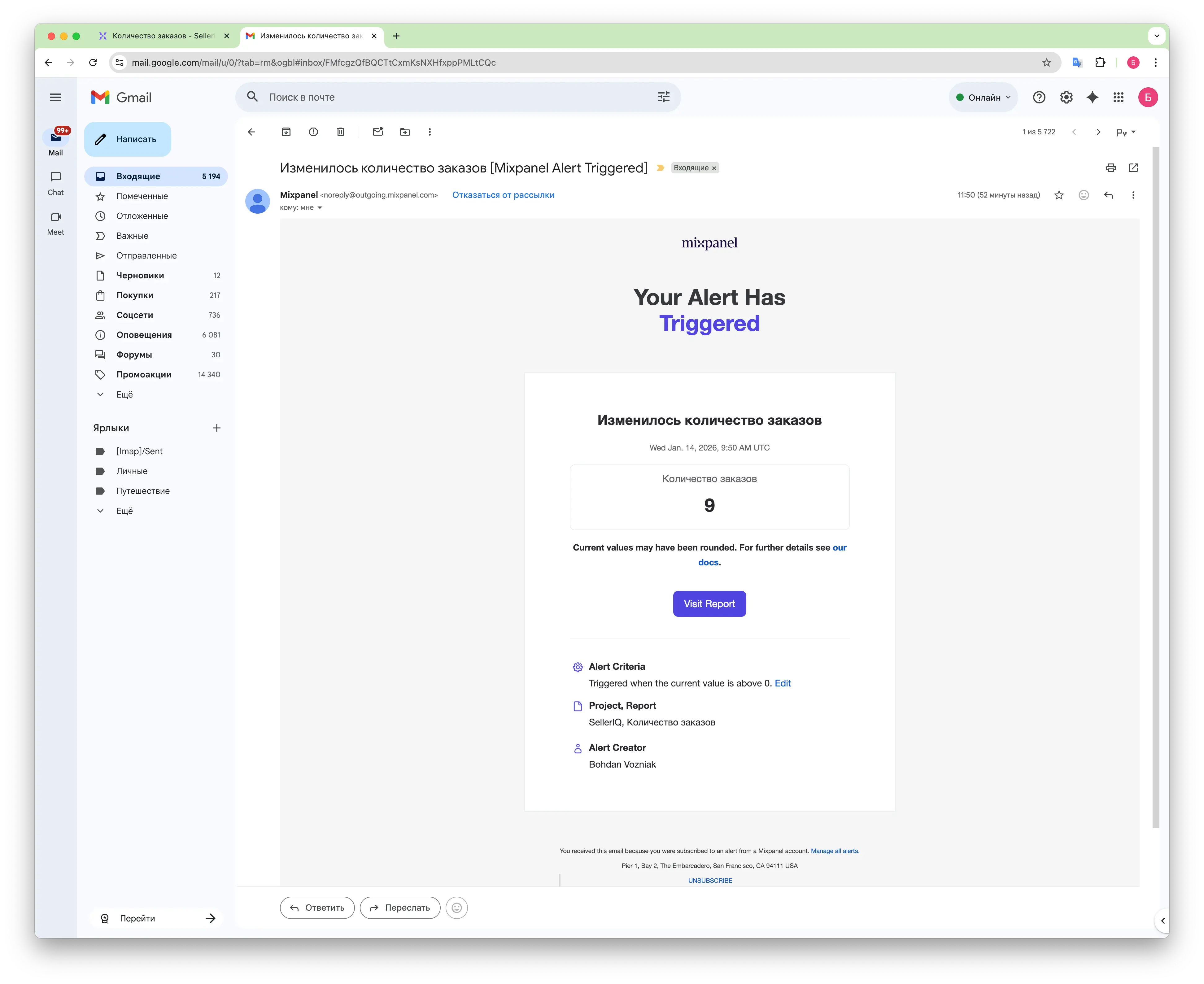Add an emoji reaction beside the message time
This screenshot has width=1204, height=984.
1084,195
